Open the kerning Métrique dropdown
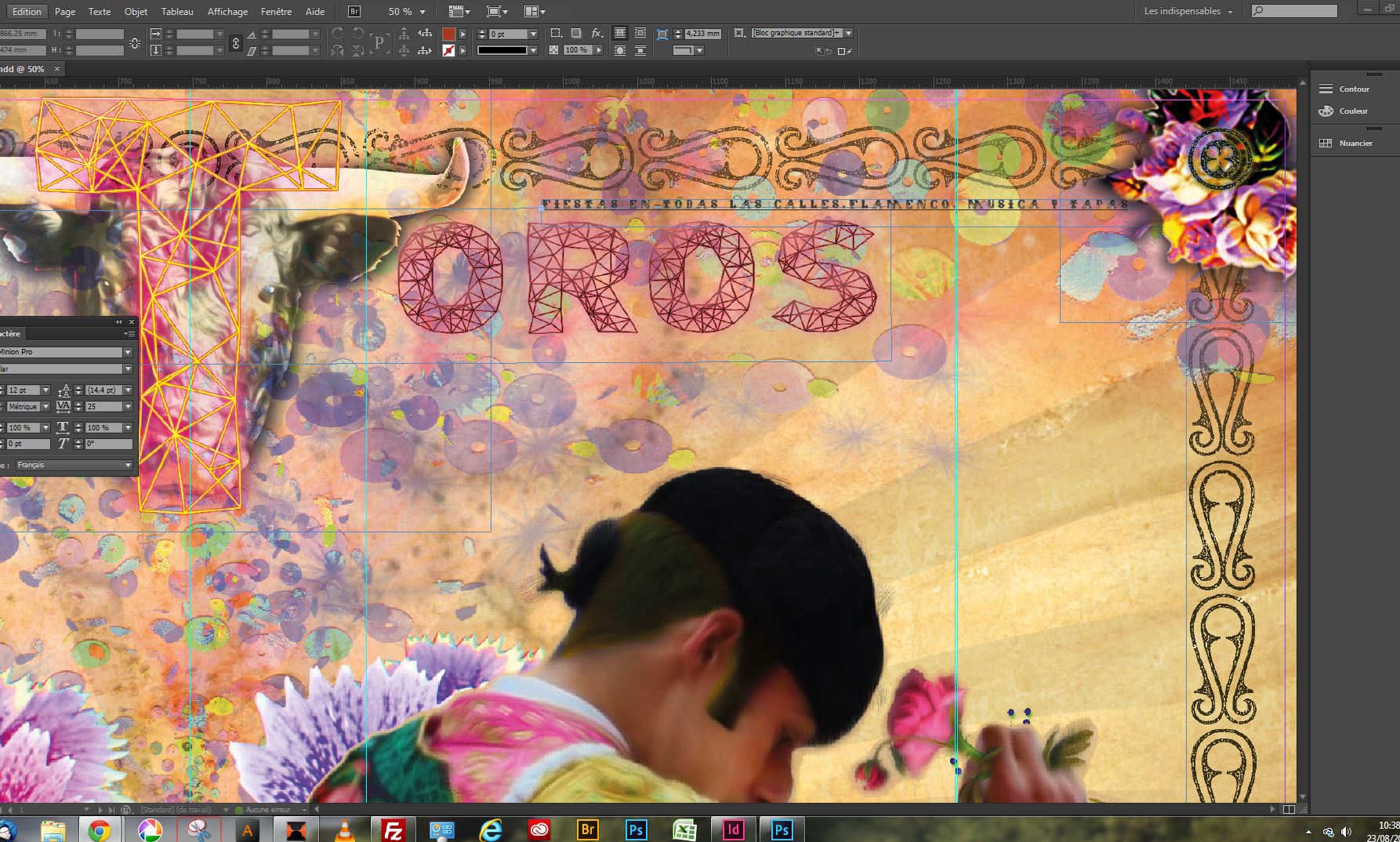Screen dimensions: 1400x842 [x=45, y=406]
